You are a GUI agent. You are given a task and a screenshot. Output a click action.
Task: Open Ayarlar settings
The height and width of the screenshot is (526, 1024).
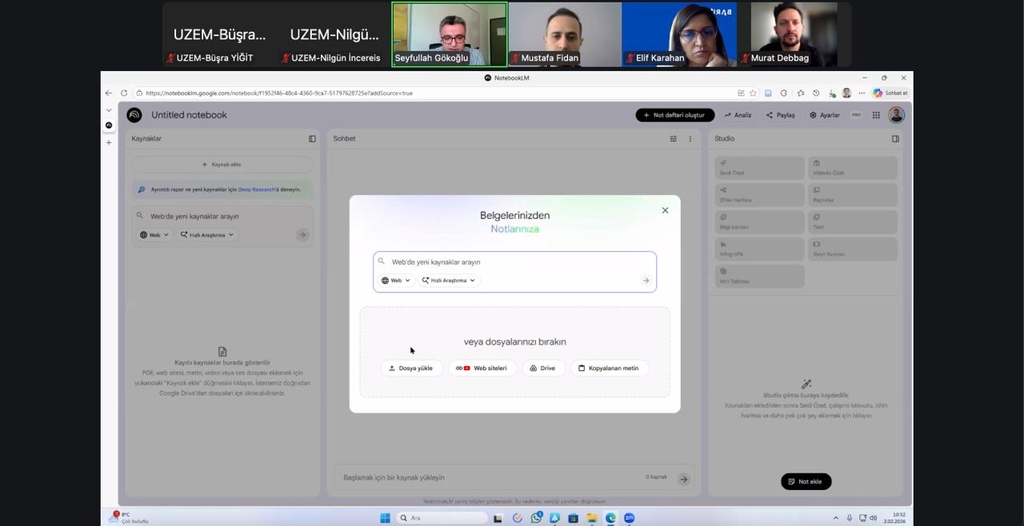point(825,115)
